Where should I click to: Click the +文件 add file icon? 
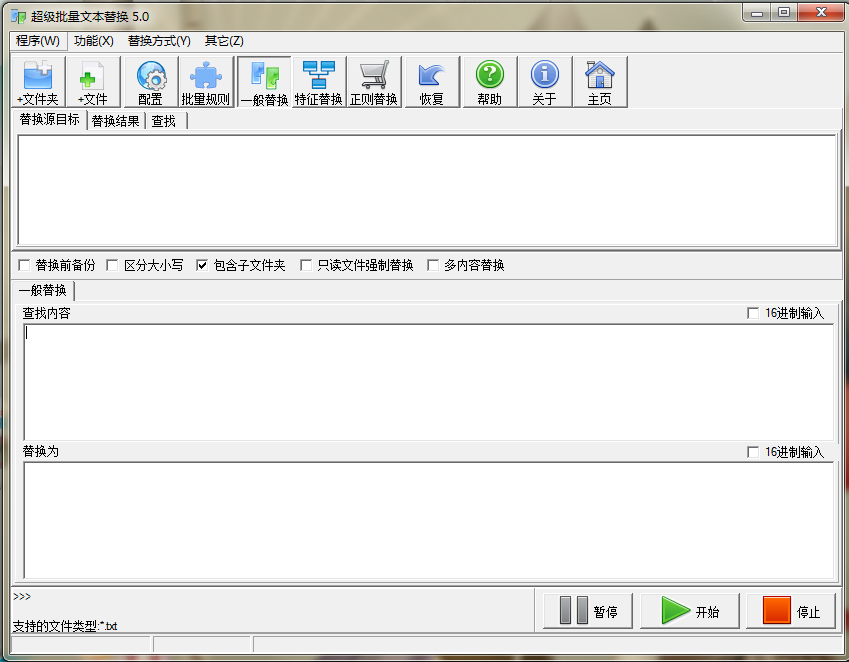[x=93, y=82]
